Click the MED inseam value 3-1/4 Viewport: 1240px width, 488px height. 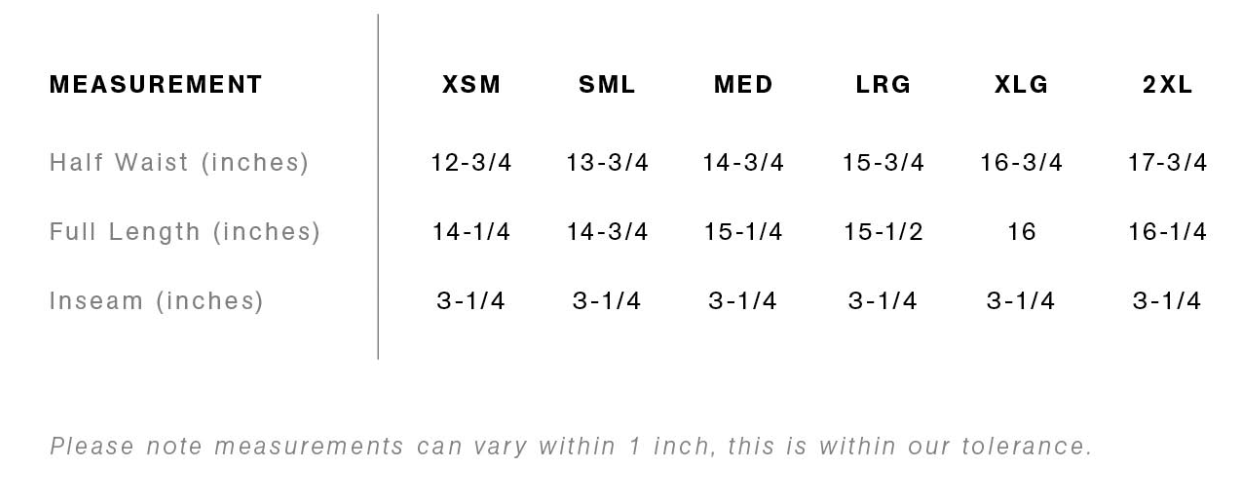click(743, 301)
